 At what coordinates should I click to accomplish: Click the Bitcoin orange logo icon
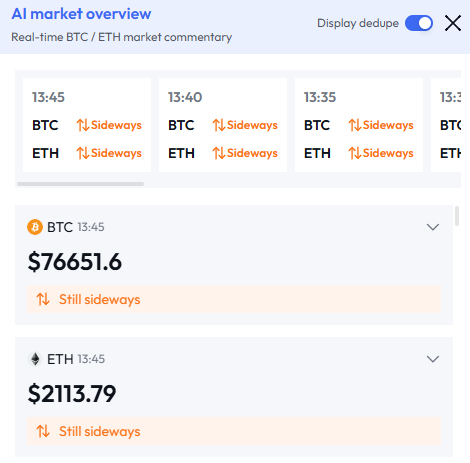pos(35,227)
